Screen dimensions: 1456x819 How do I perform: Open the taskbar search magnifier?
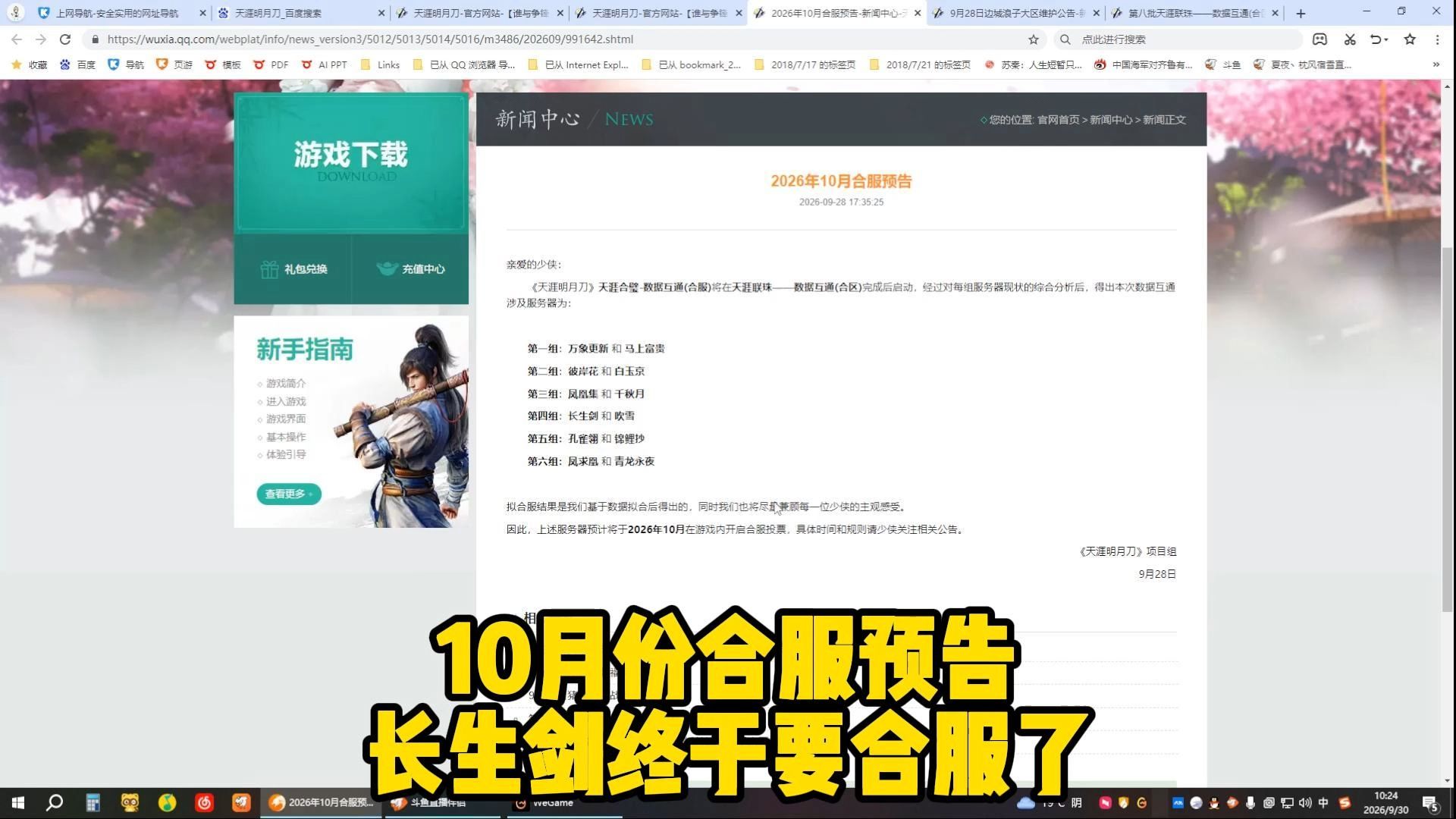tap(55, 802)
